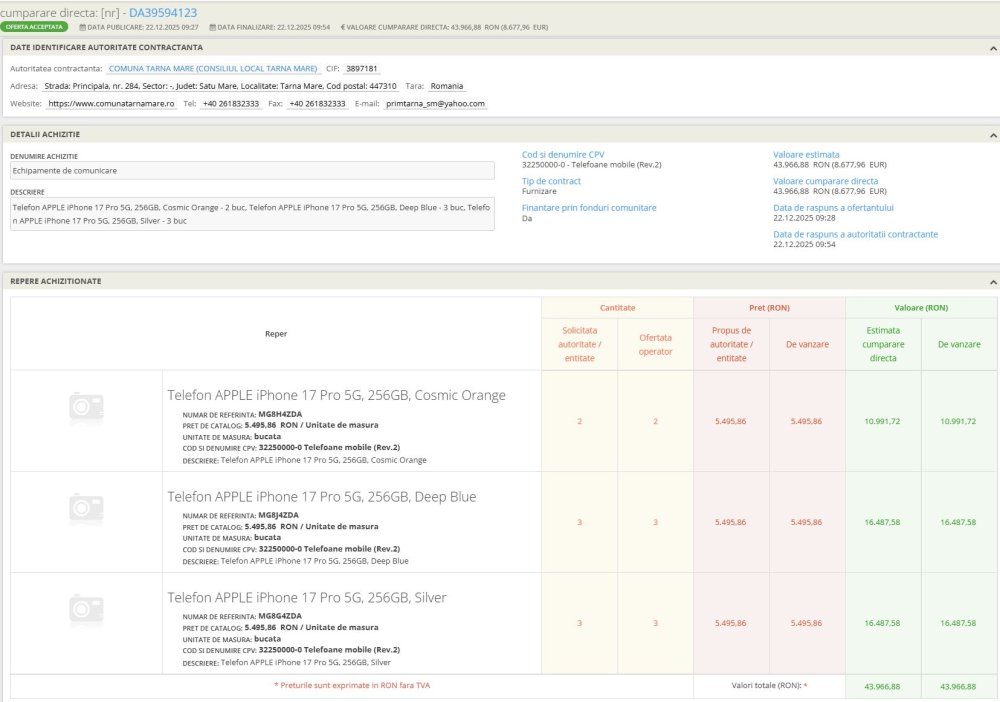Collapse the Repere Achizitionate panel
The image size is (1000, 702).
coord(992,282)
